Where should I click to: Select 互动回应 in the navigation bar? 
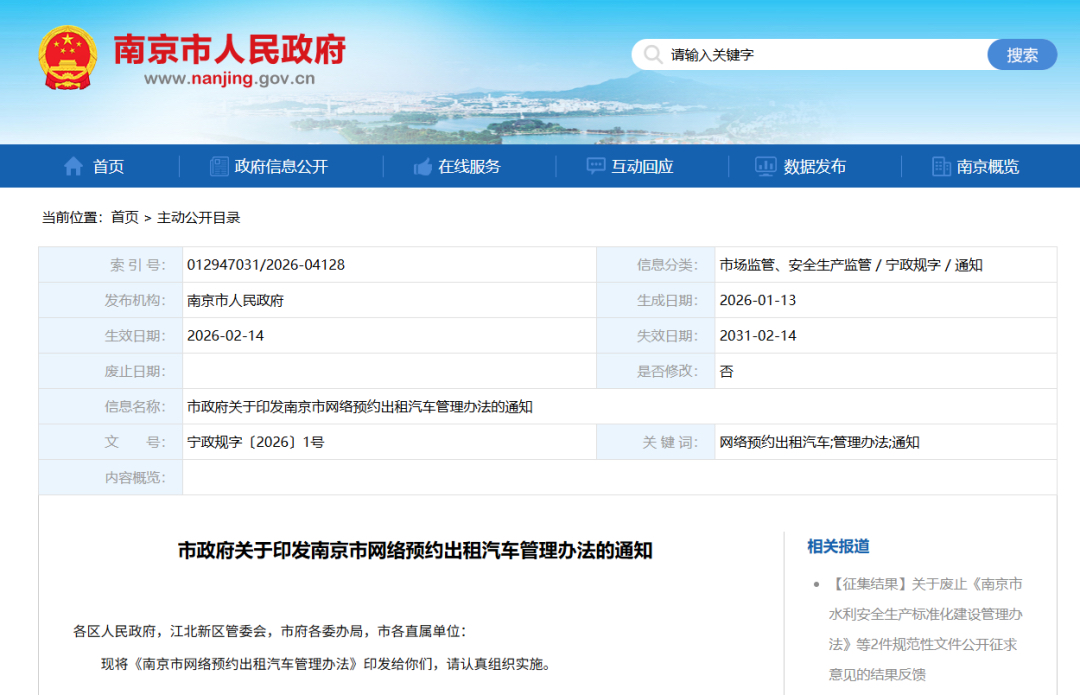coord(643,167)
